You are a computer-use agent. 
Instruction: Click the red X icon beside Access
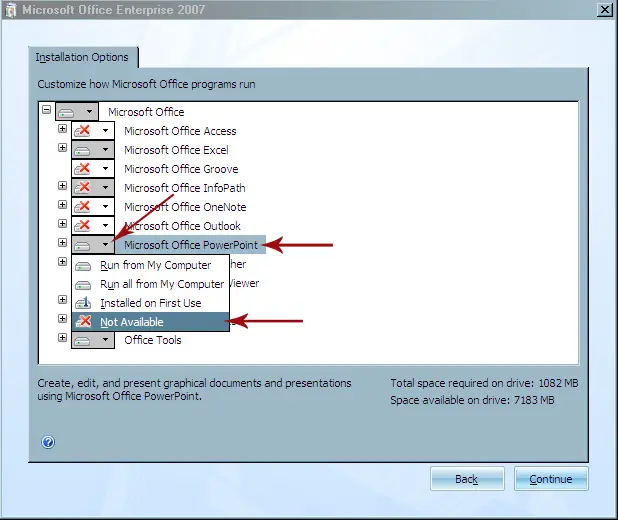pyautogui.click(x=82, y=130)
